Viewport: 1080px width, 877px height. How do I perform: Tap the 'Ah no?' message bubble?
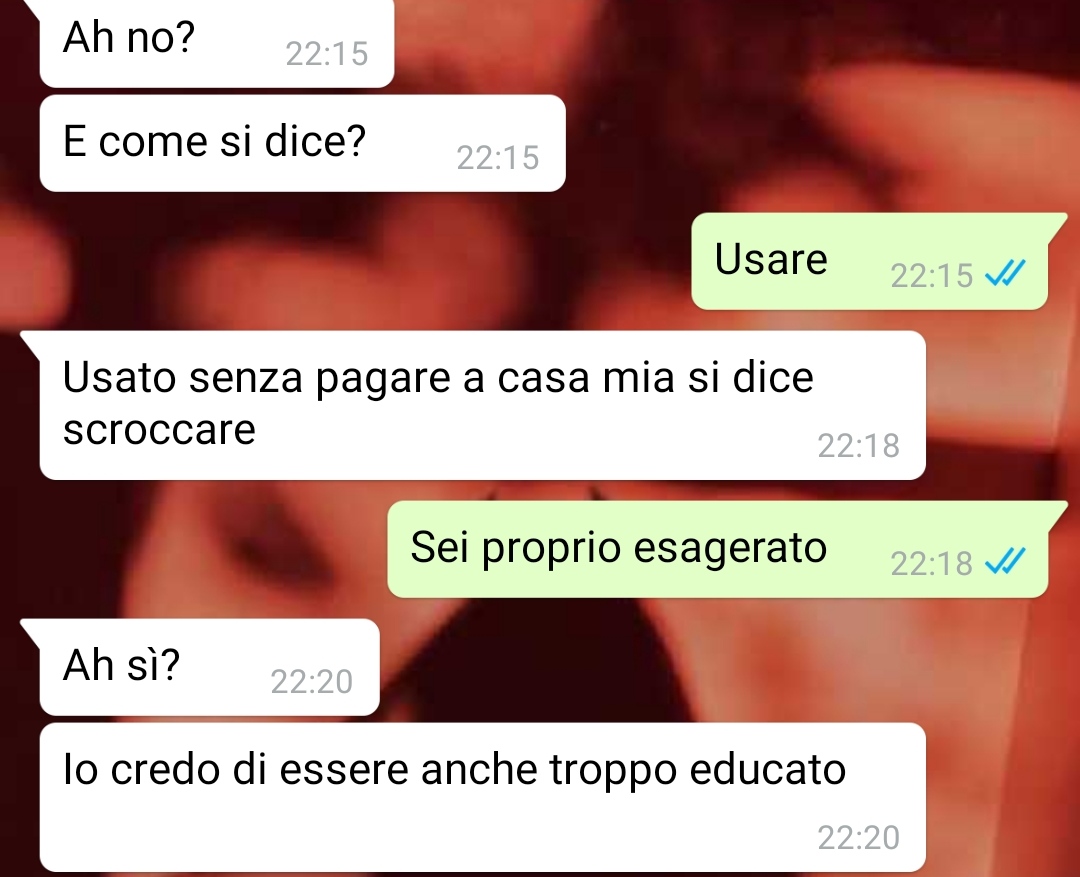(x=216, y=41)
